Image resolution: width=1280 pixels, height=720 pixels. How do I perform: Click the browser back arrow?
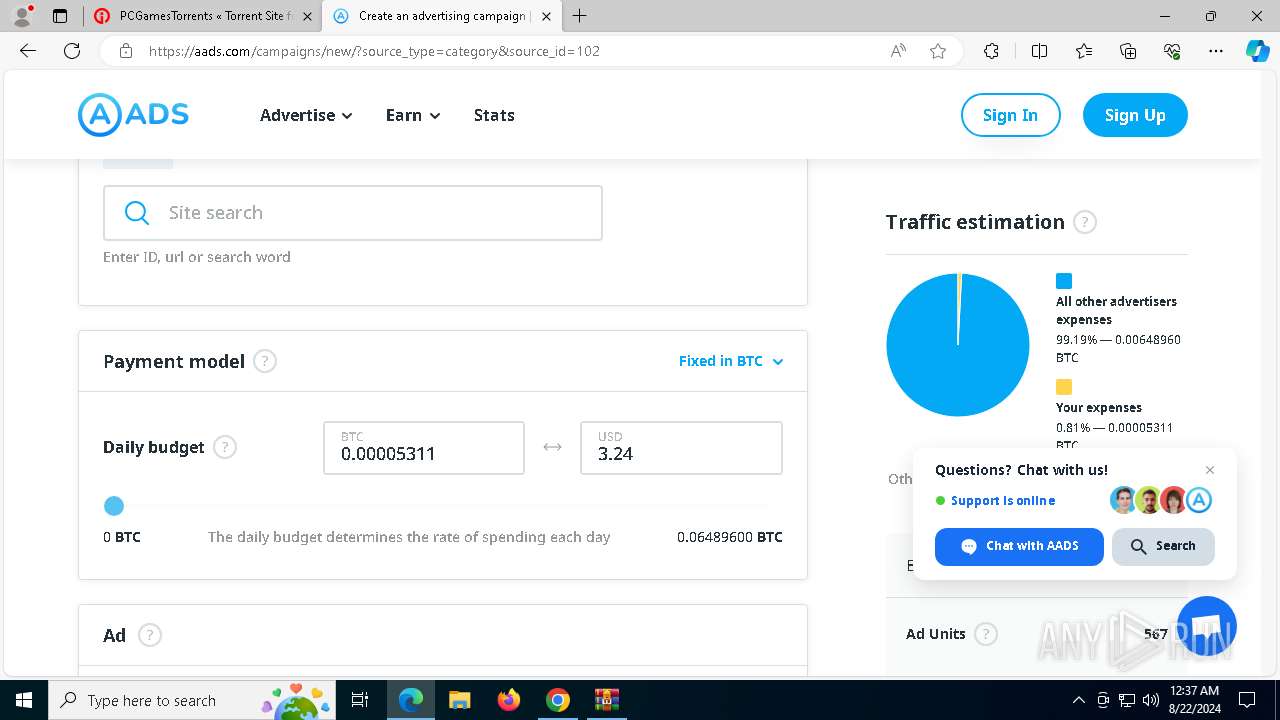[x=28, y=51]
